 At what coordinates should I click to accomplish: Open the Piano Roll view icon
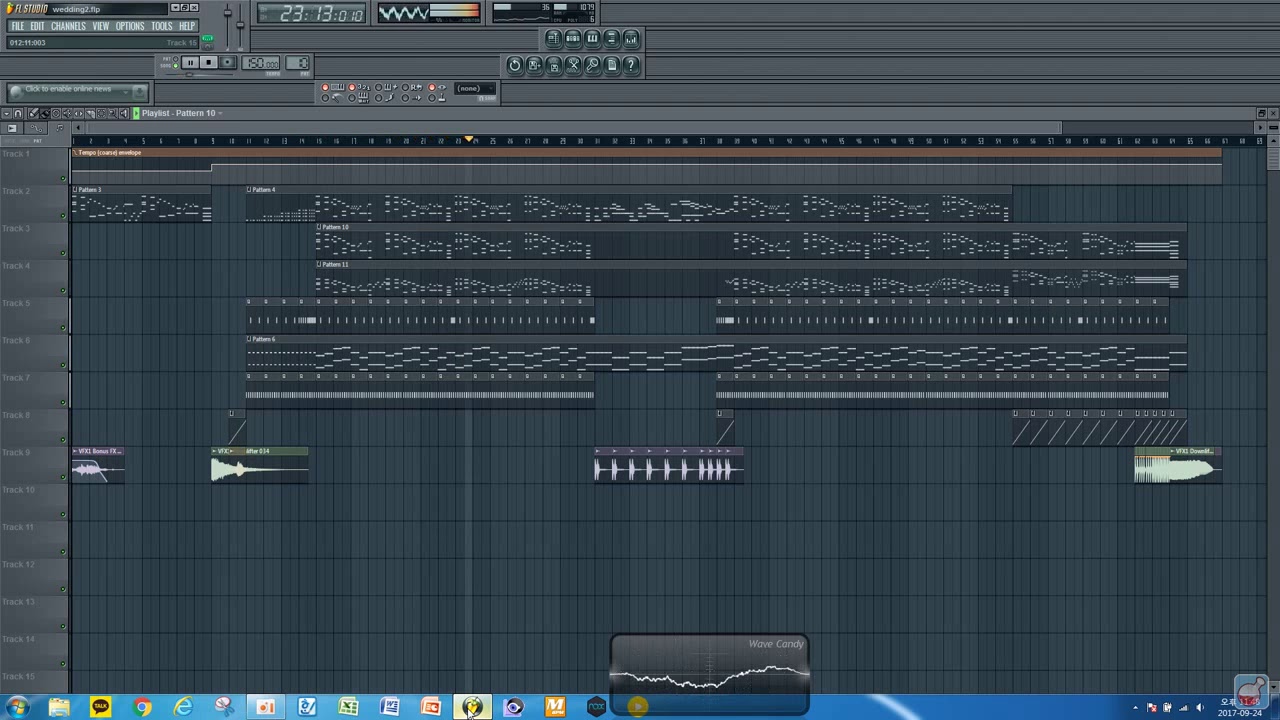592,38
